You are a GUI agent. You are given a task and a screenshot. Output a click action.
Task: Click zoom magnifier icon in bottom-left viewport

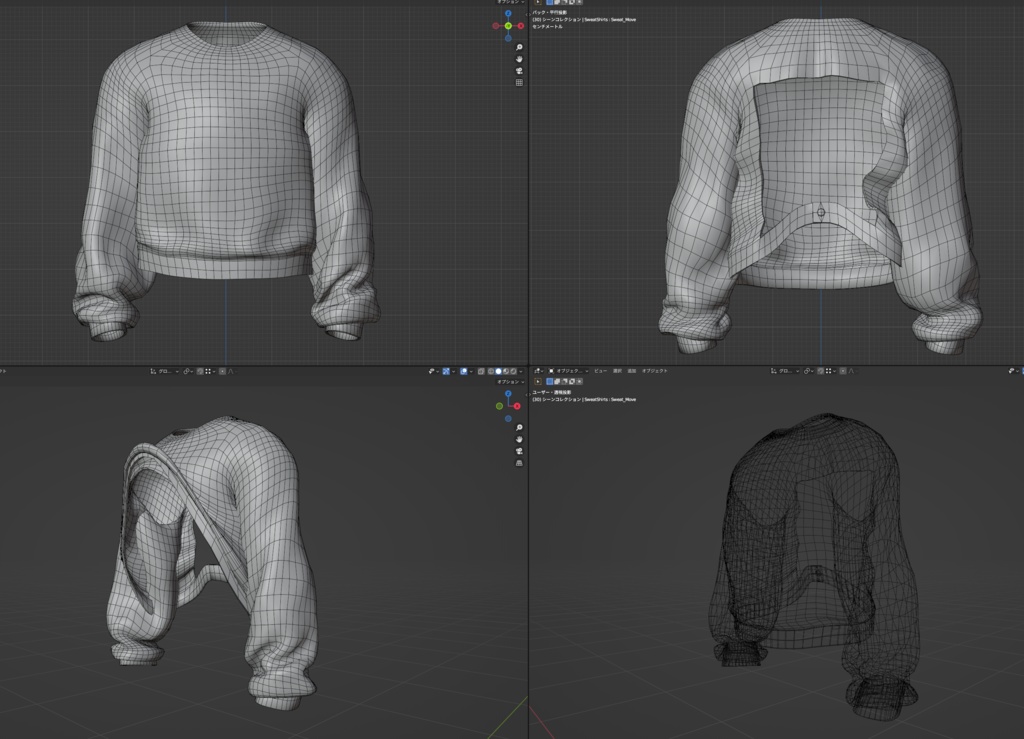coord(519,428)
